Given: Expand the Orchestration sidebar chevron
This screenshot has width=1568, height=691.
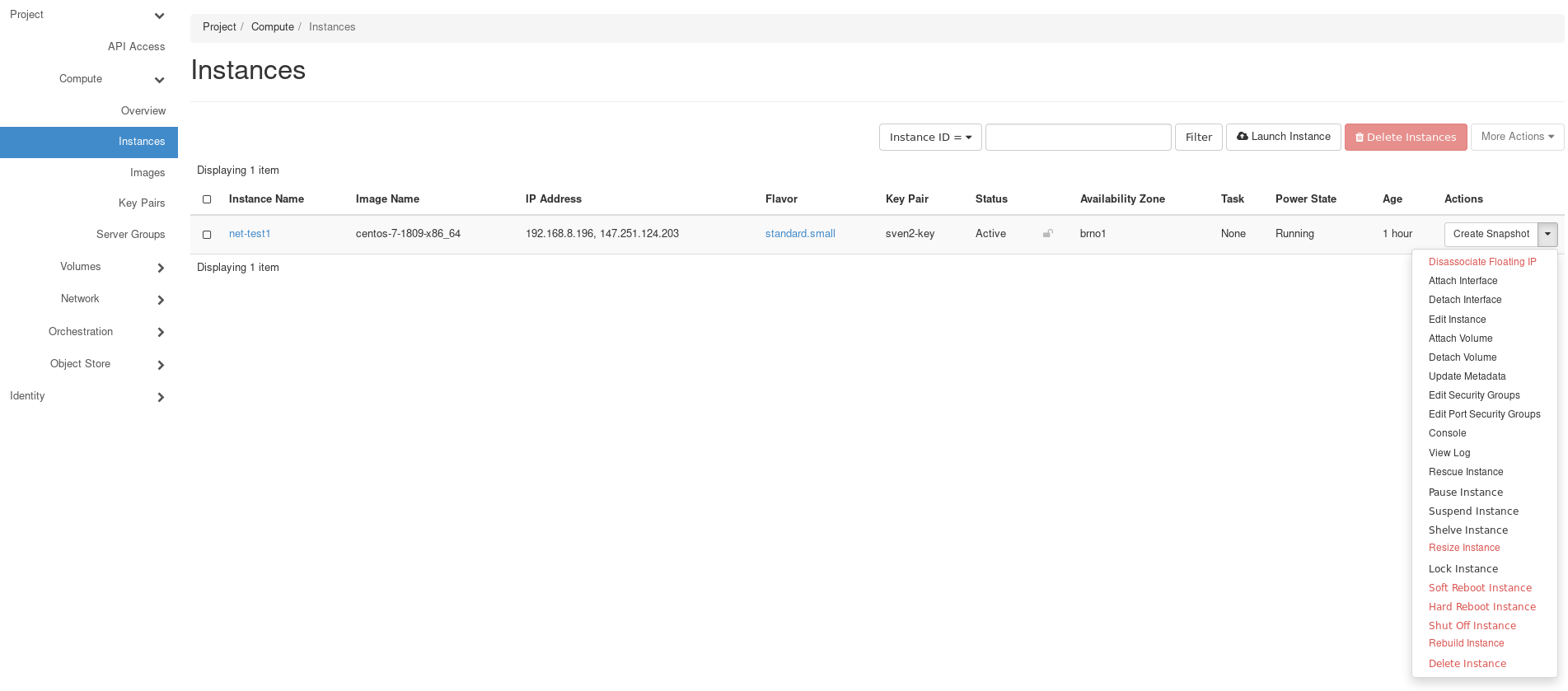Looking at the screenshot, I should (x=161, y=332).
